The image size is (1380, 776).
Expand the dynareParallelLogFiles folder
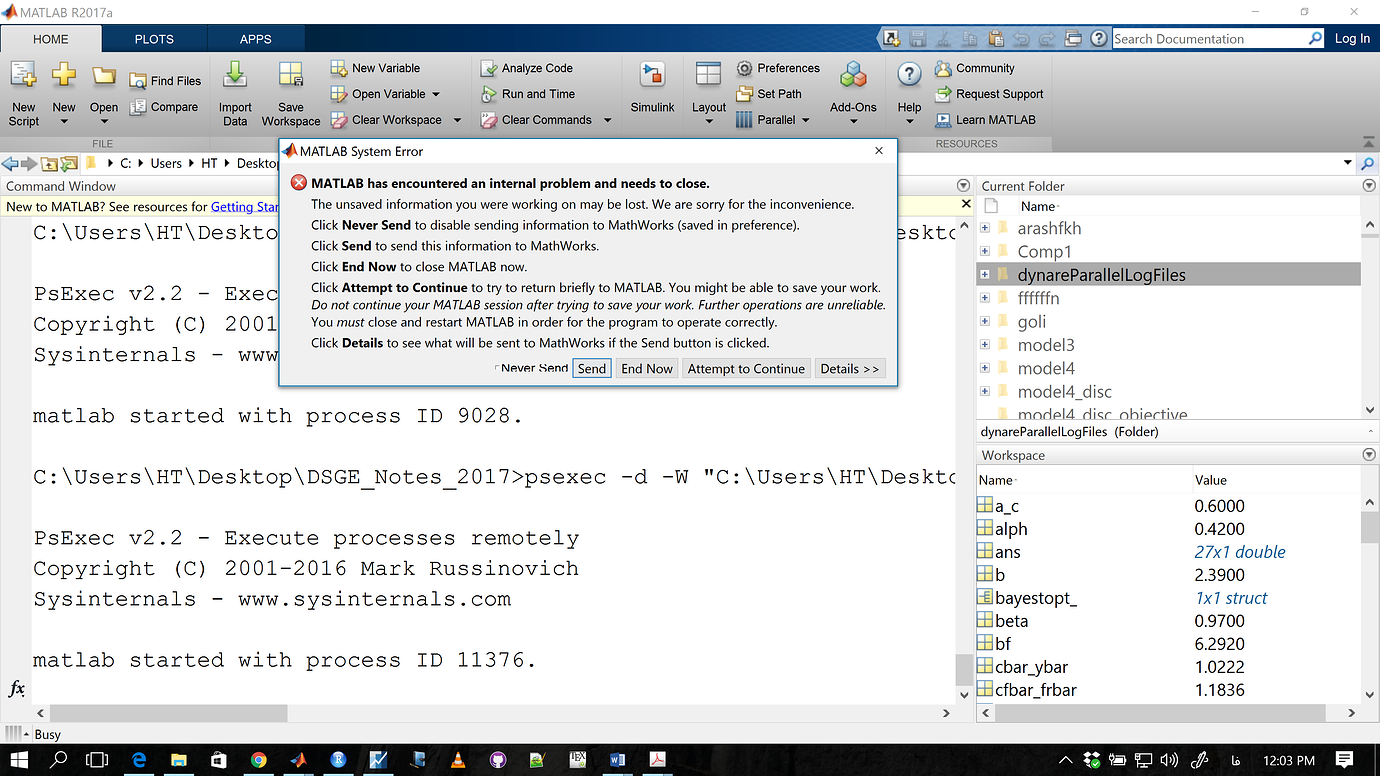point(985,273)
